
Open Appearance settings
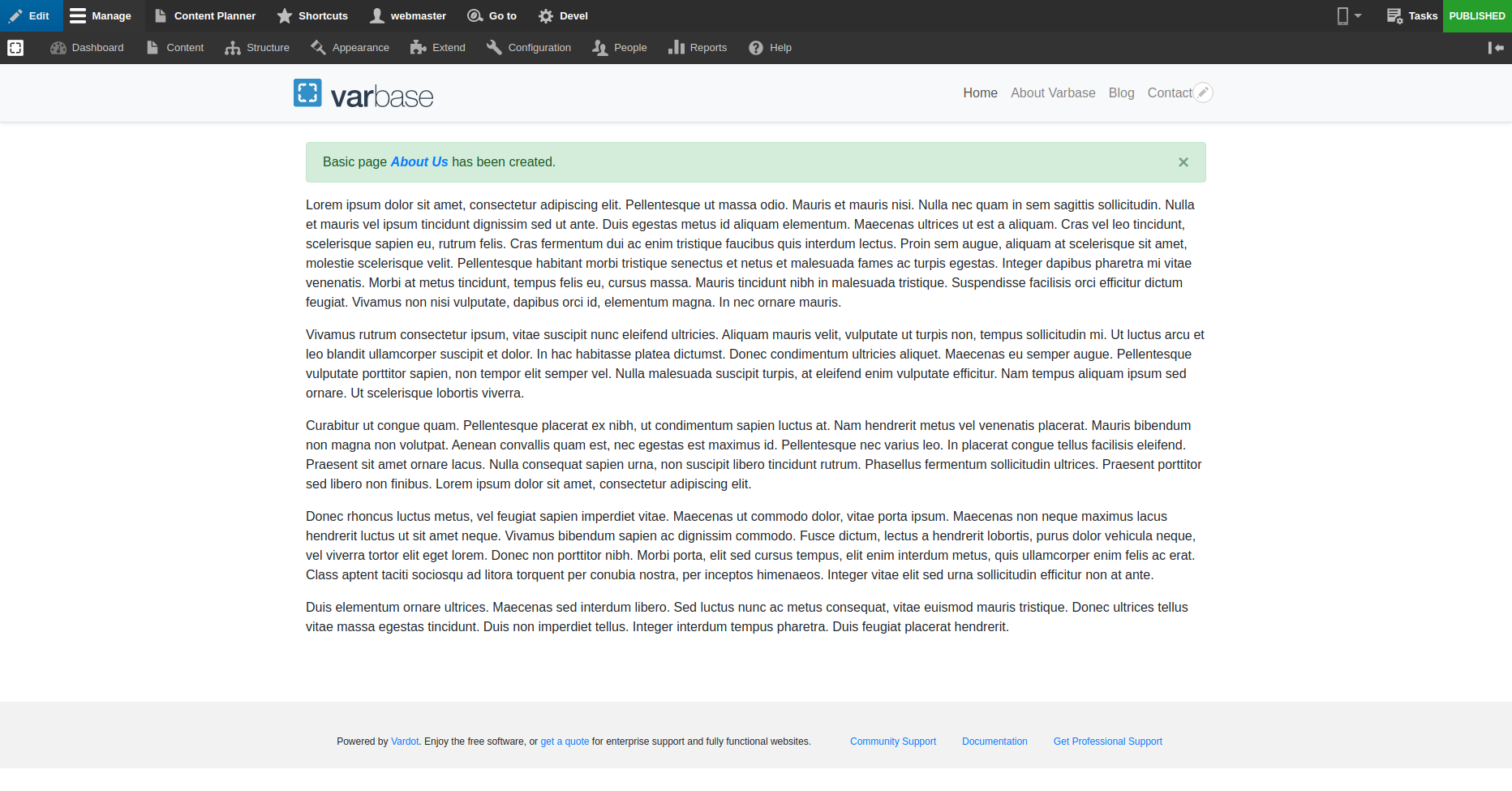pyautogui.click(x=350, y=48)
